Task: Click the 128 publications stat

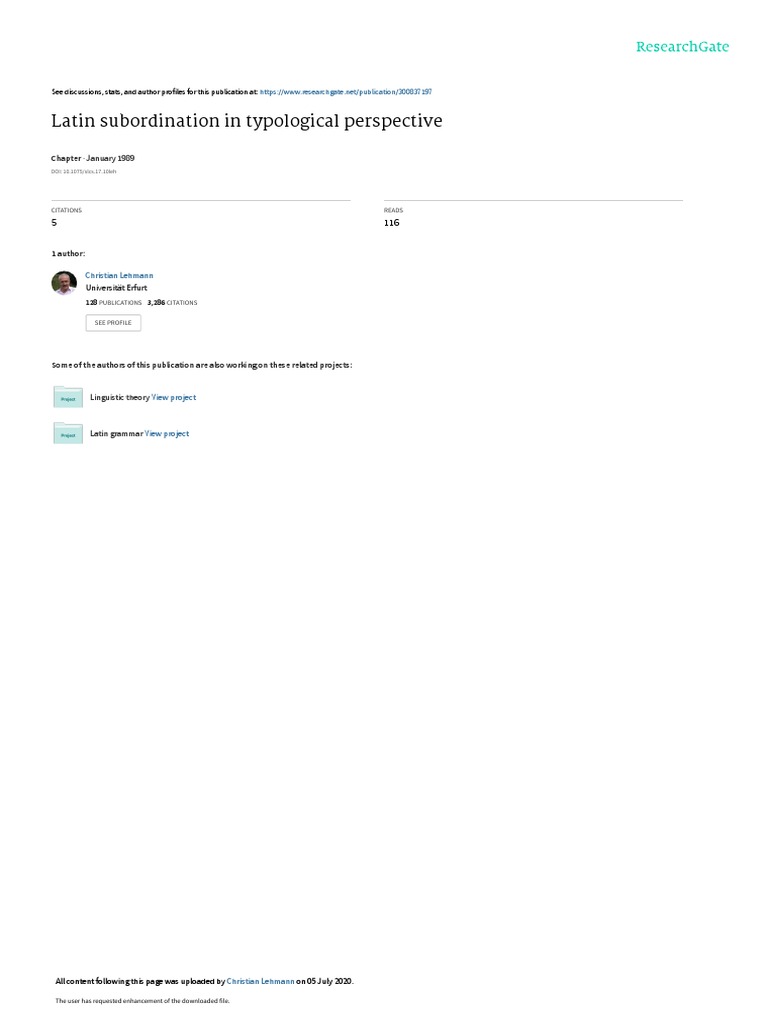Action: pyautogui.click(x=114, y=302)
